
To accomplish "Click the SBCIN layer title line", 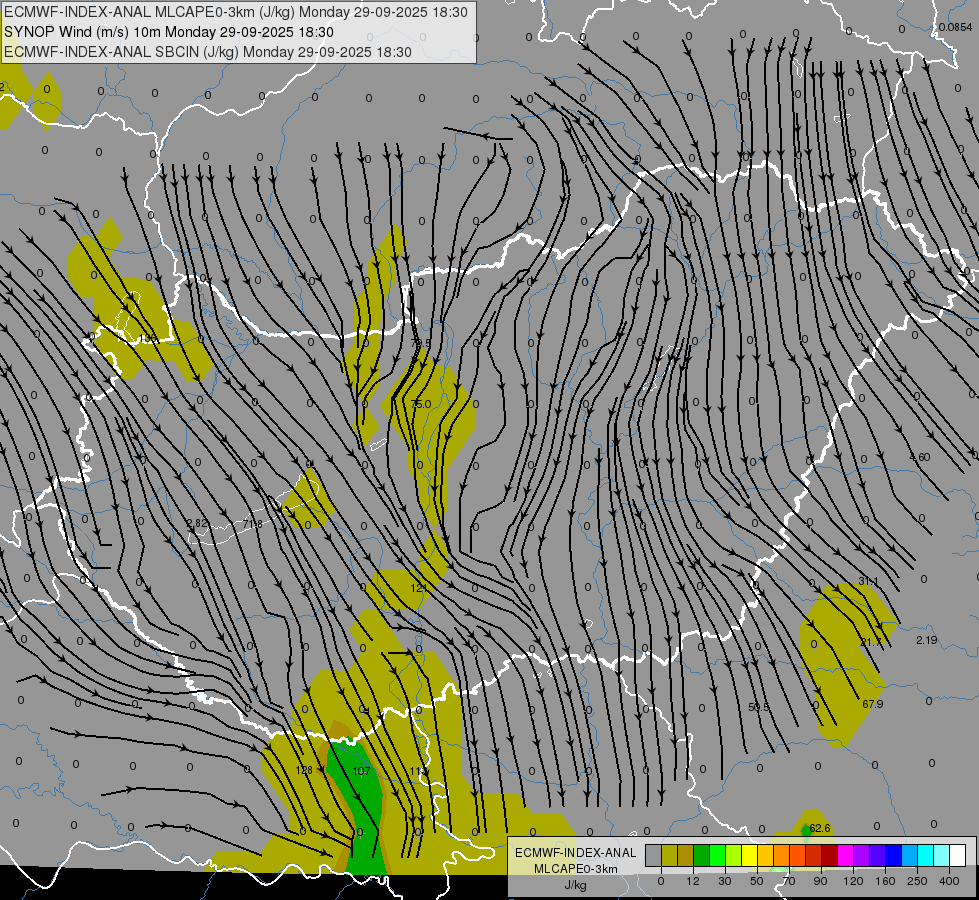I will [208, 52].
